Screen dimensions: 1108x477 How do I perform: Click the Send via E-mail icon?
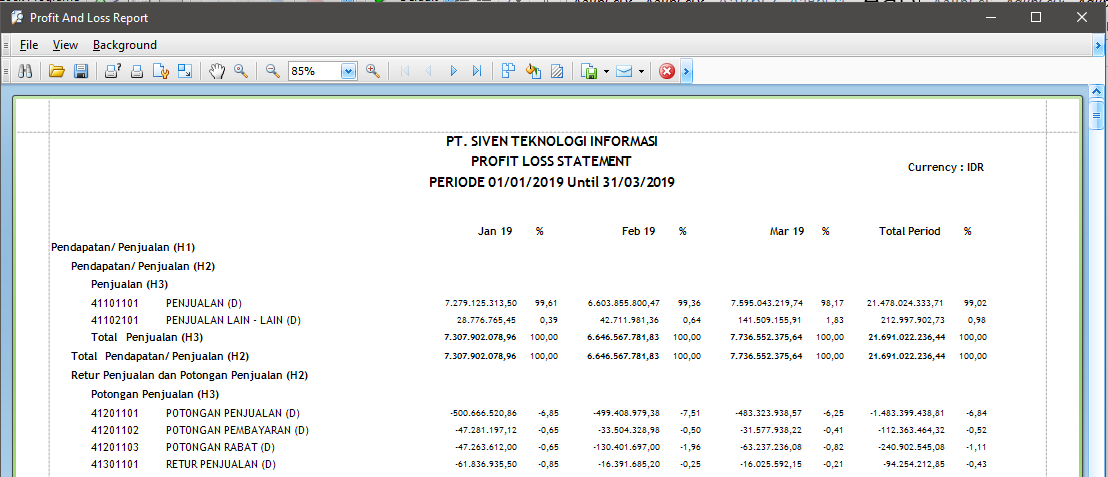tap(623, 71)
